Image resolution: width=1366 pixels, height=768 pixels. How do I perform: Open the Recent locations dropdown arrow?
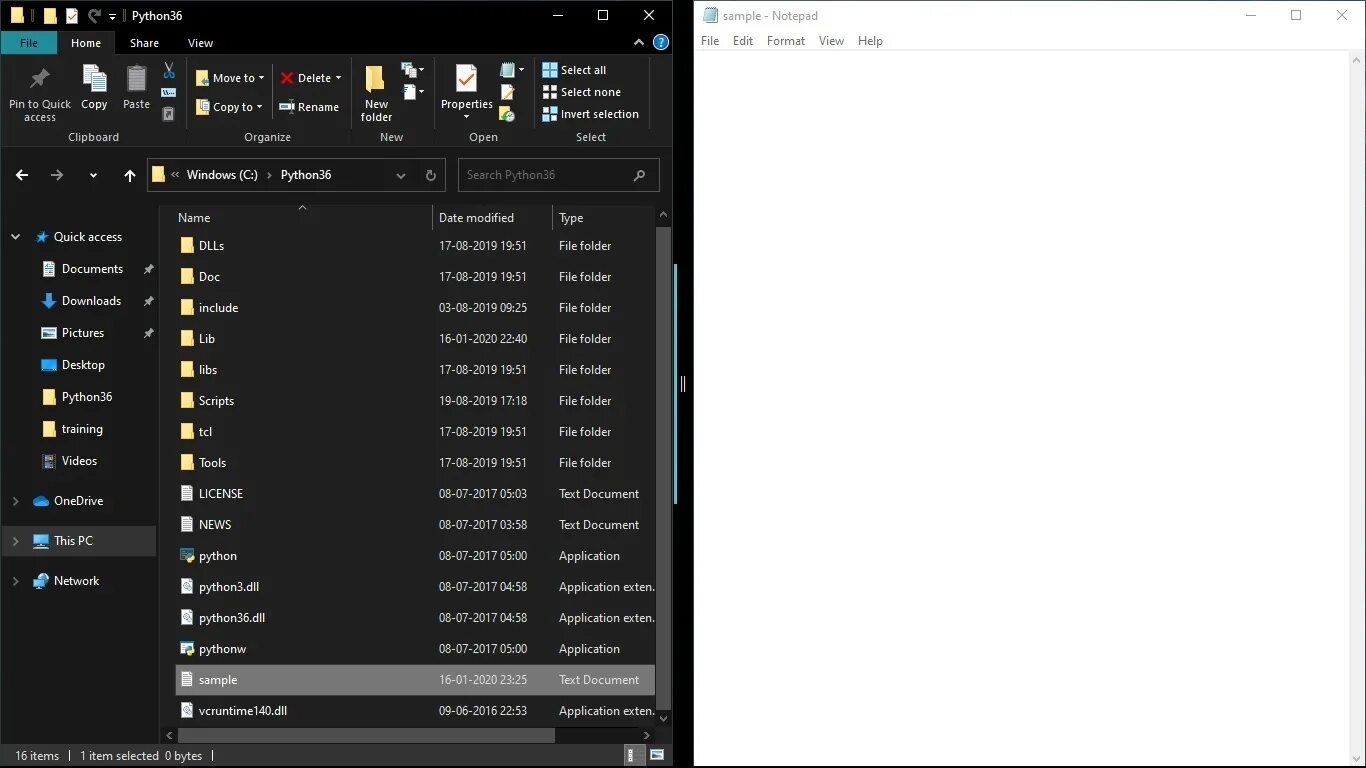93,175
